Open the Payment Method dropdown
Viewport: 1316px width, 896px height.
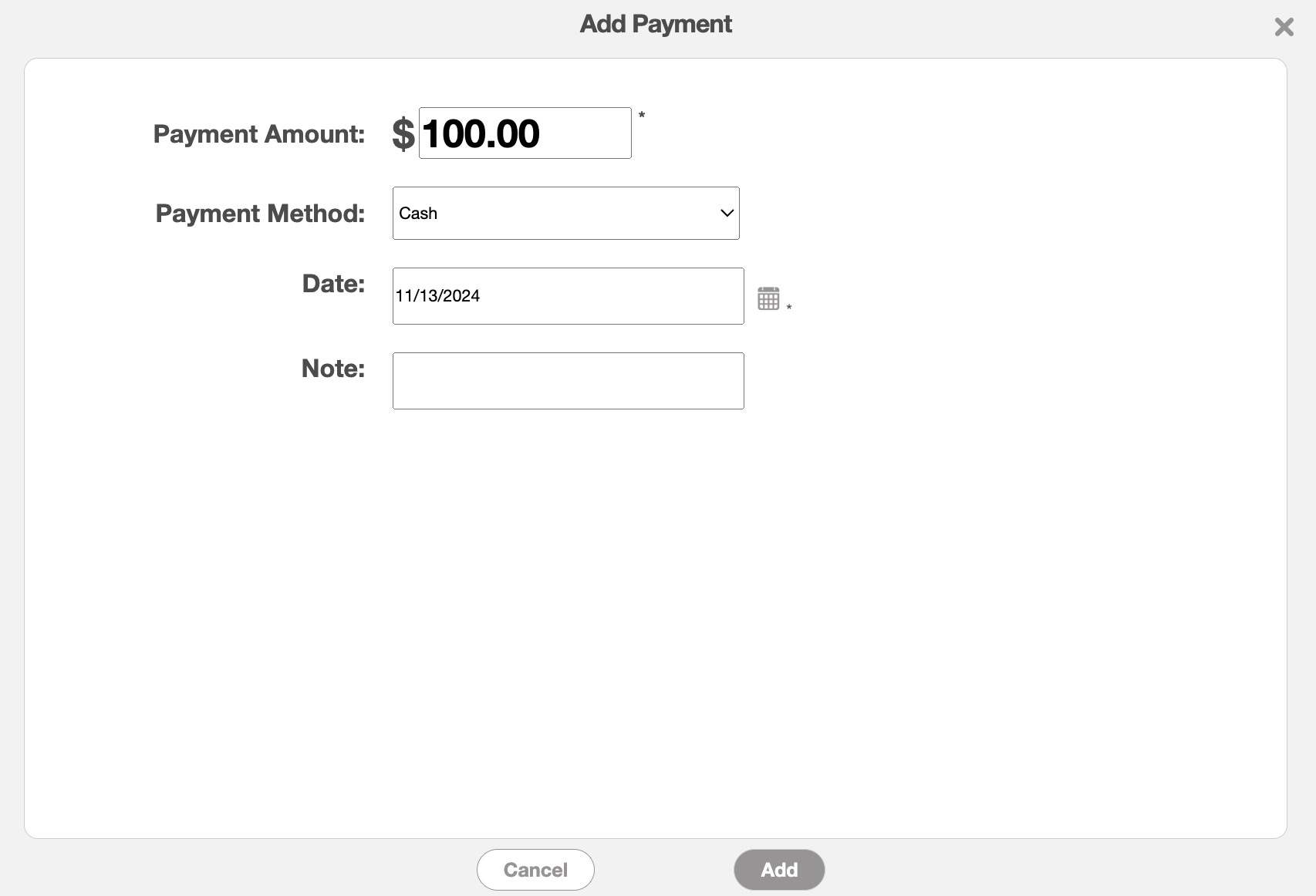point(565,214)
